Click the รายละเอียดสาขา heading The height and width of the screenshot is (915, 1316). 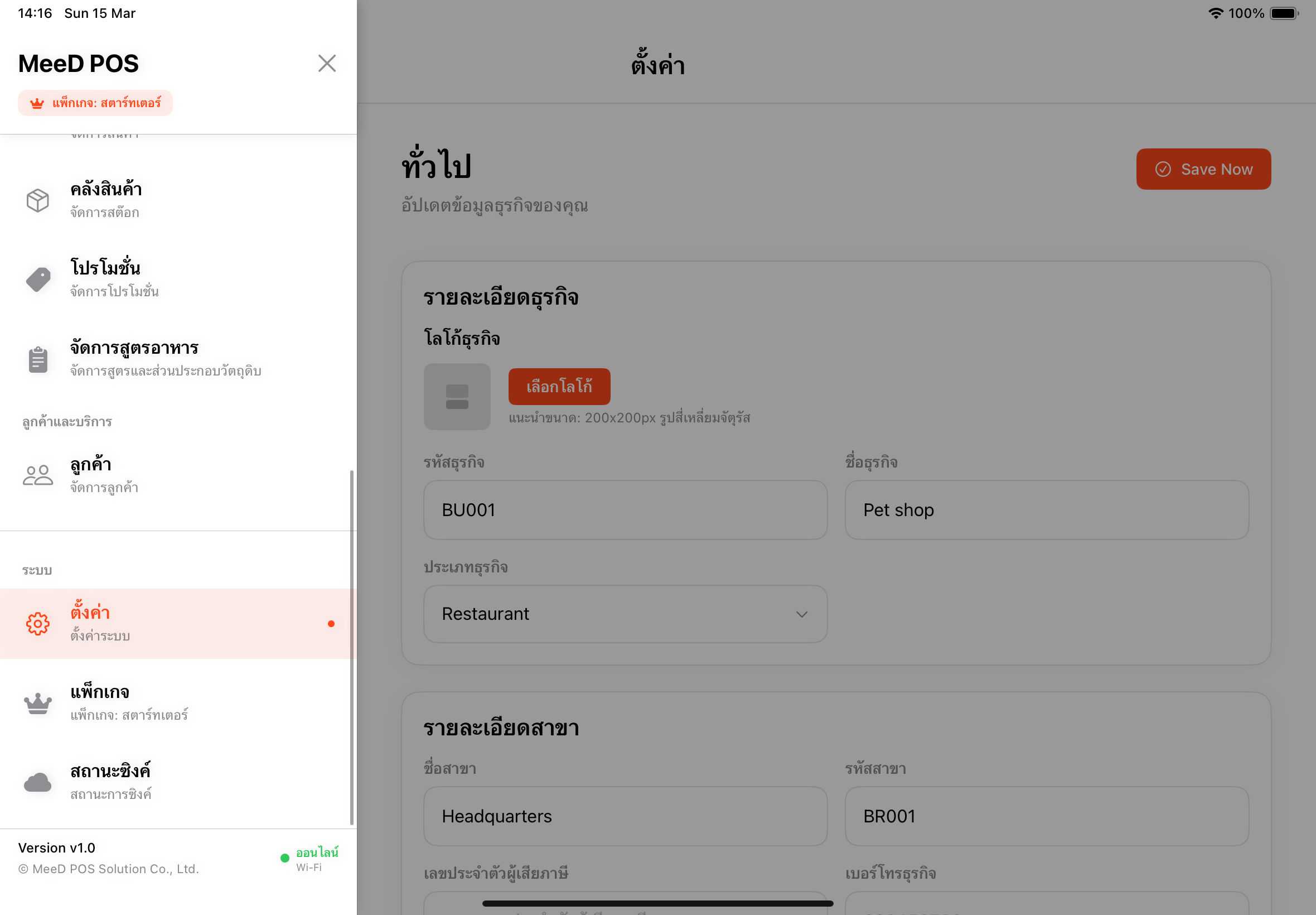501,728
